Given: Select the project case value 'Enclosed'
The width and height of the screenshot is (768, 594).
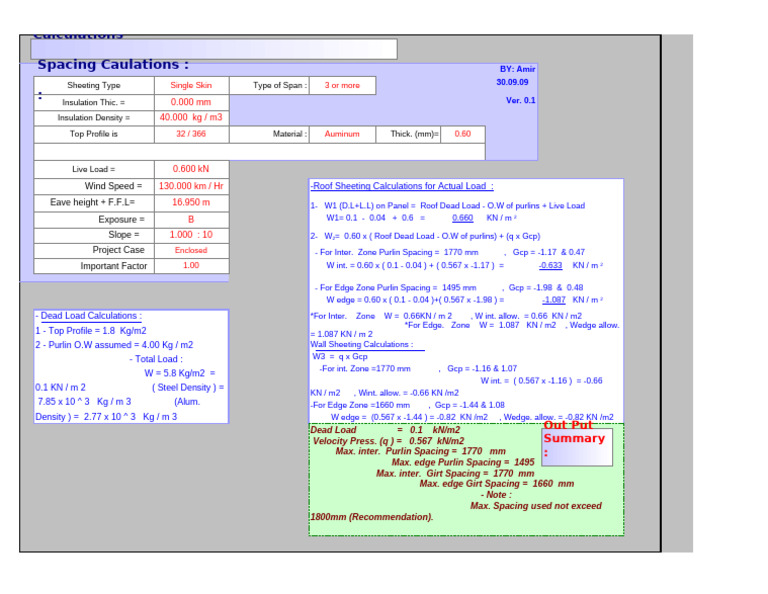Looking at the screenshot, I should (x=192, y=250).
